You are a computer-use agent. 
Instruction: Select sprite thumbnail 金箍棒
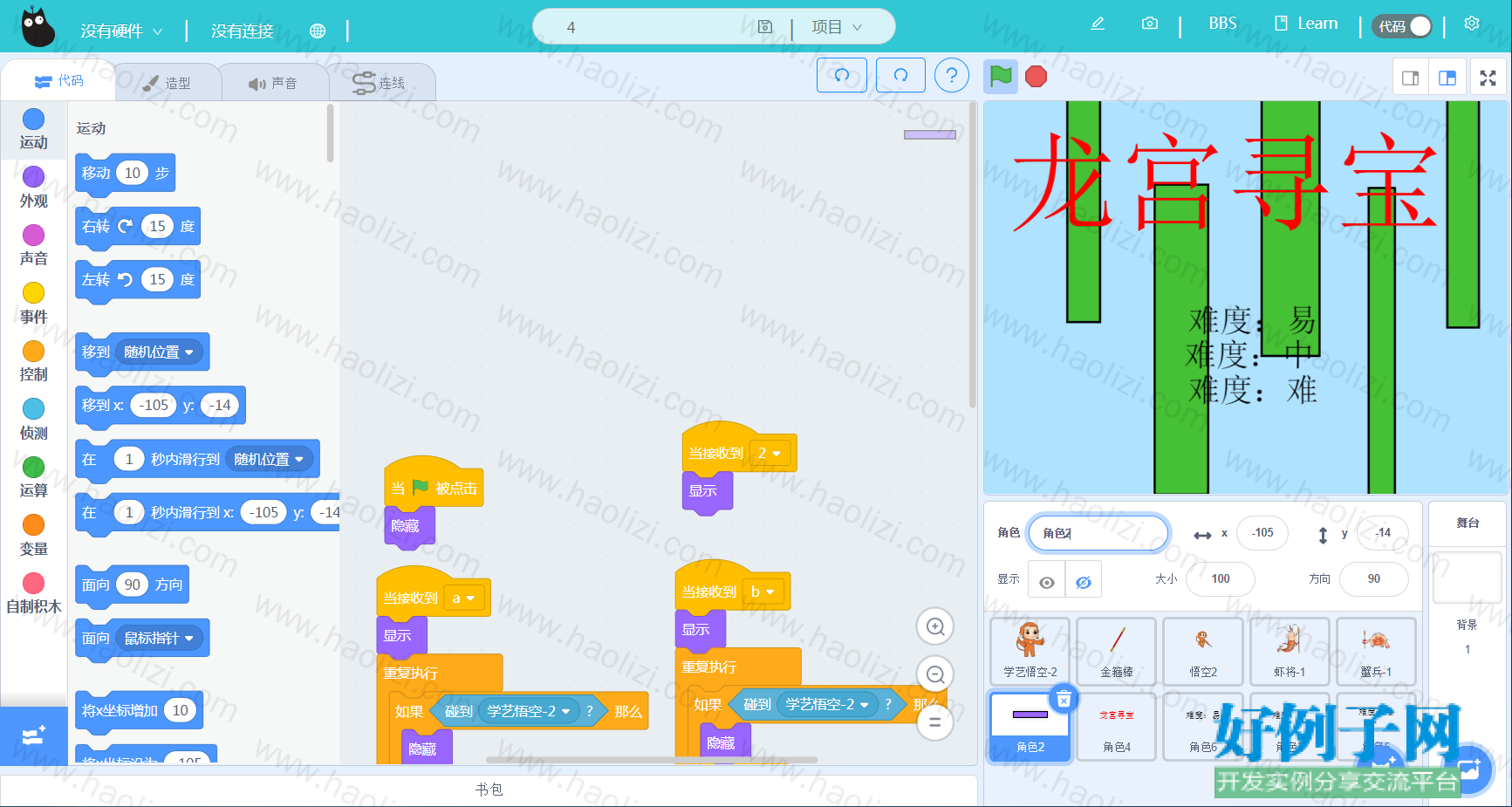pyautogui.click(x=1117, y=651)
